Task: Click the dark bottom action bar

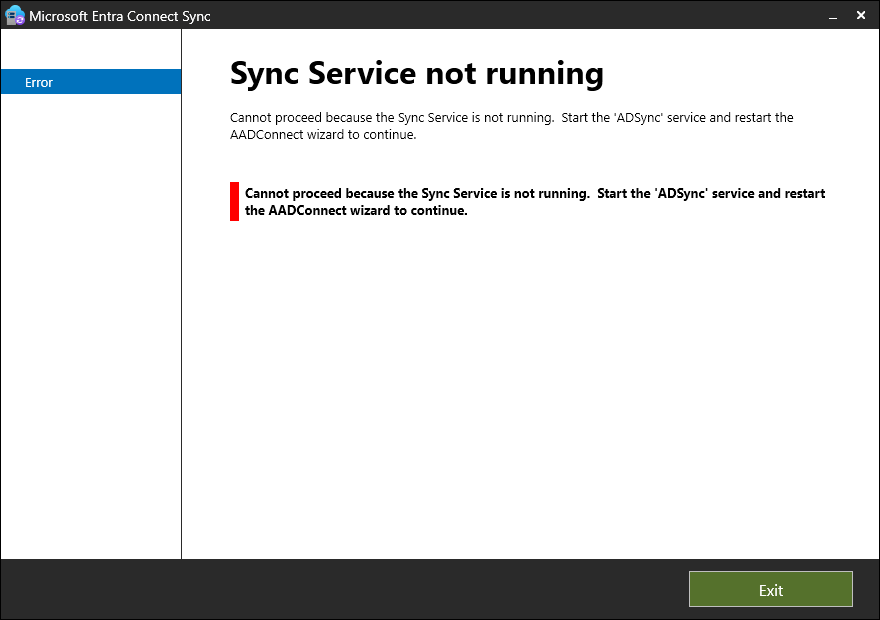Action: (x=400, y=589)
